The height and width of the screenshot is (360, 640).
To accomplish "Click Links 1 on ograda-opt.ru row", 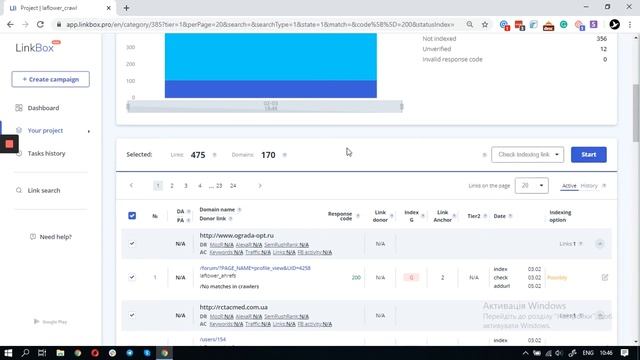I will [x=567, y=244].
